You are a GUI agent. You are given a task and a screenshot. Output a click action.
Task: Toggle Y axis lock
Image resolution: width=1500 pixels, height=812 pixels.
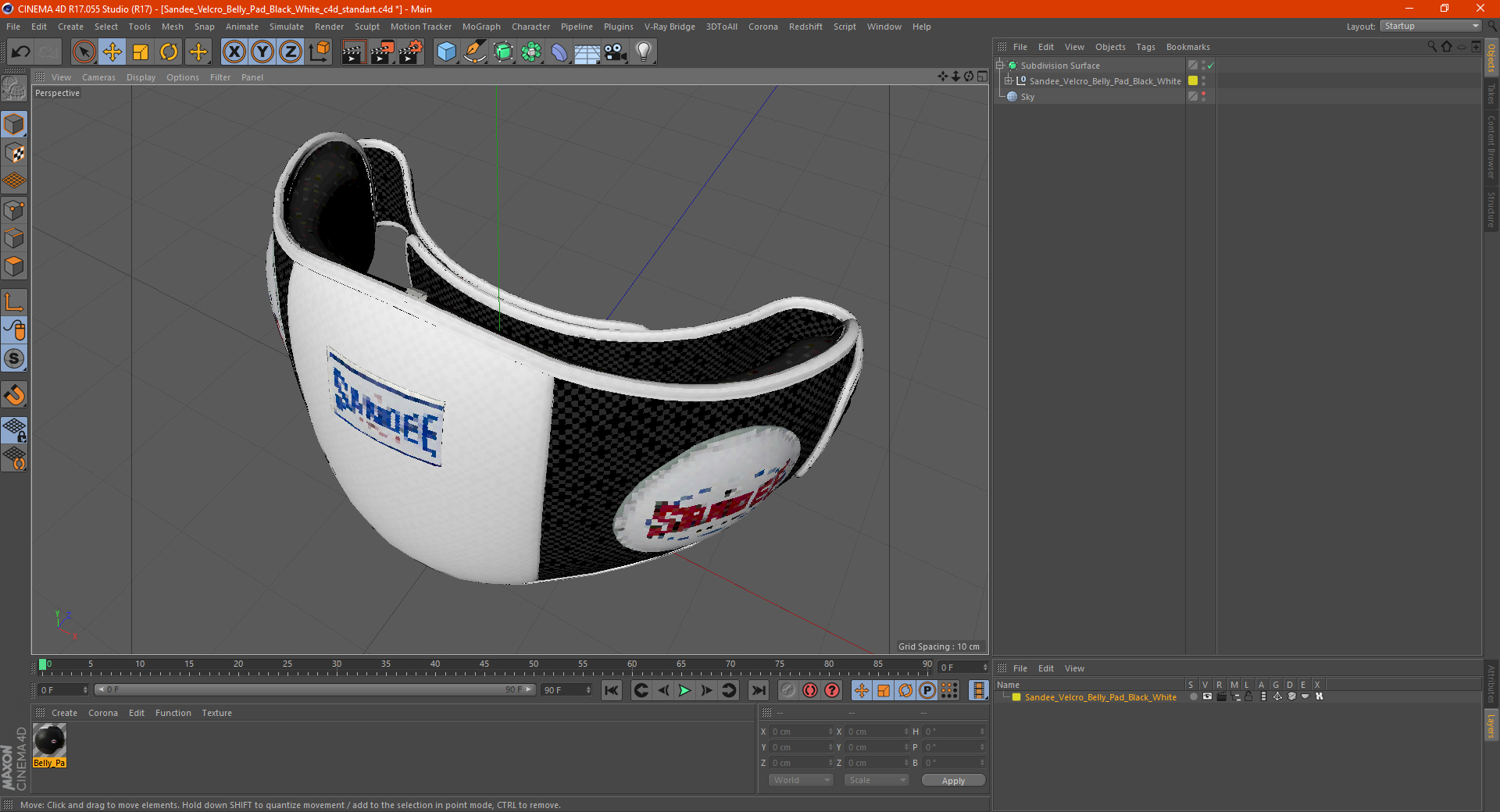pos(262,52)
